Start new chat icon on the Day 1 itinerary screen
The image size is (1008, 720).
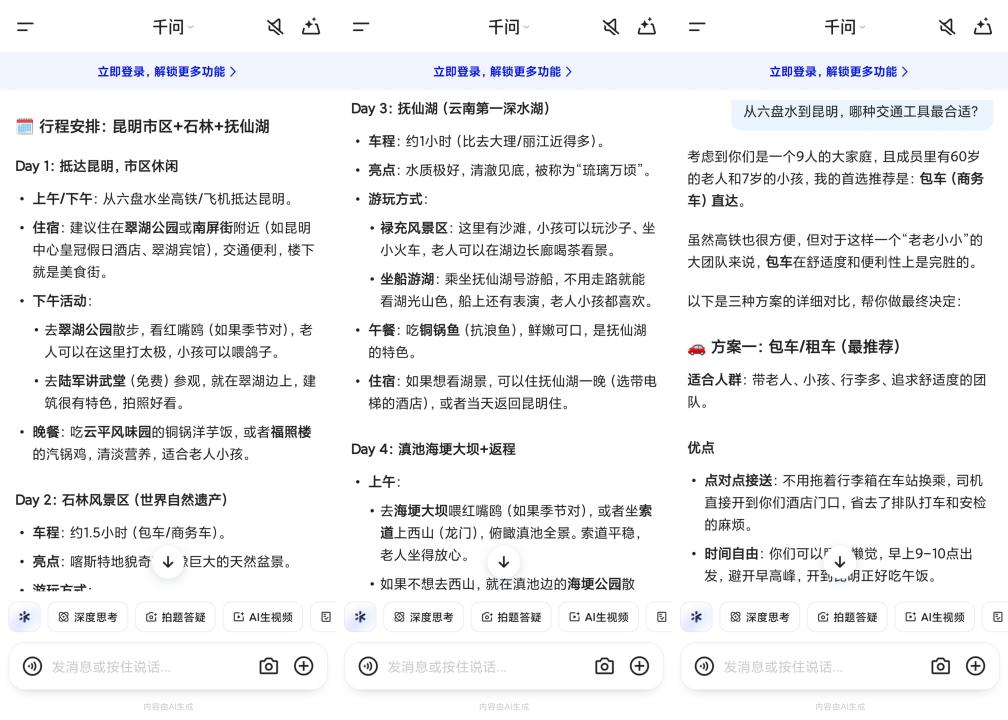pyautogui.click(x=311, y=27)
